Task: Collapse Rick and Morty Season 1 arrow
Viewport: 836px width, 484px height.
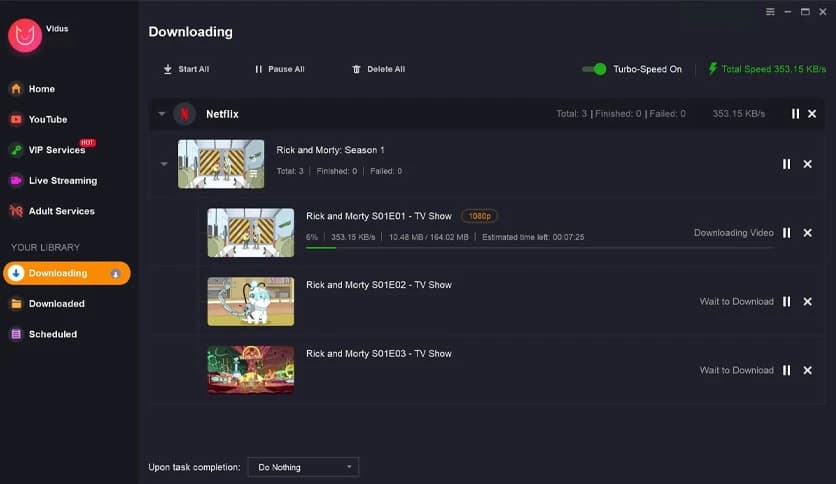Action: coord(164,164)
